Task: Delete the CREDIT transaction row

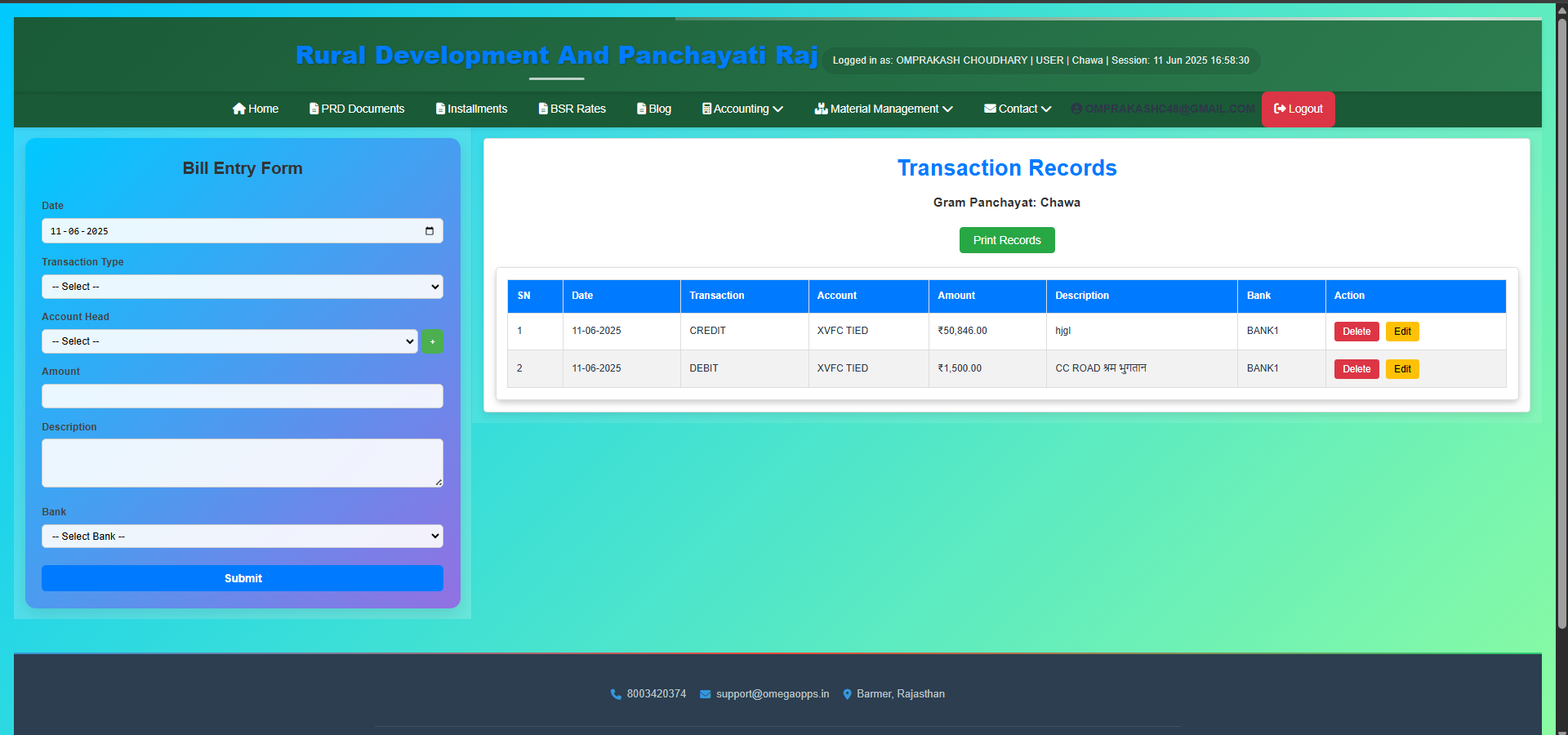Action: point(1355,332)
